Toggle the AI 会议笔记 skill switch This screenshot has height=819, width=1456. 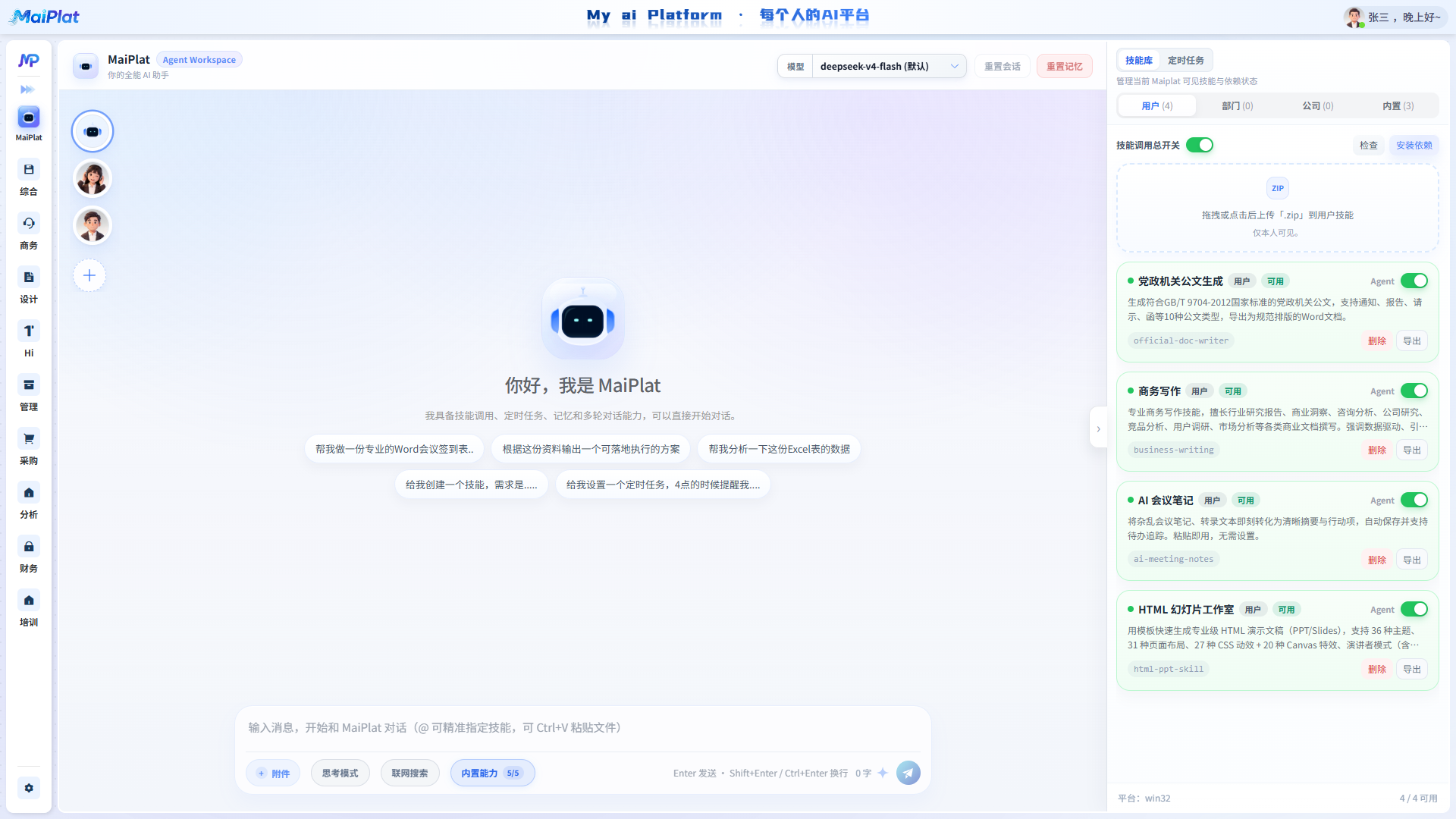point(1414,500)
